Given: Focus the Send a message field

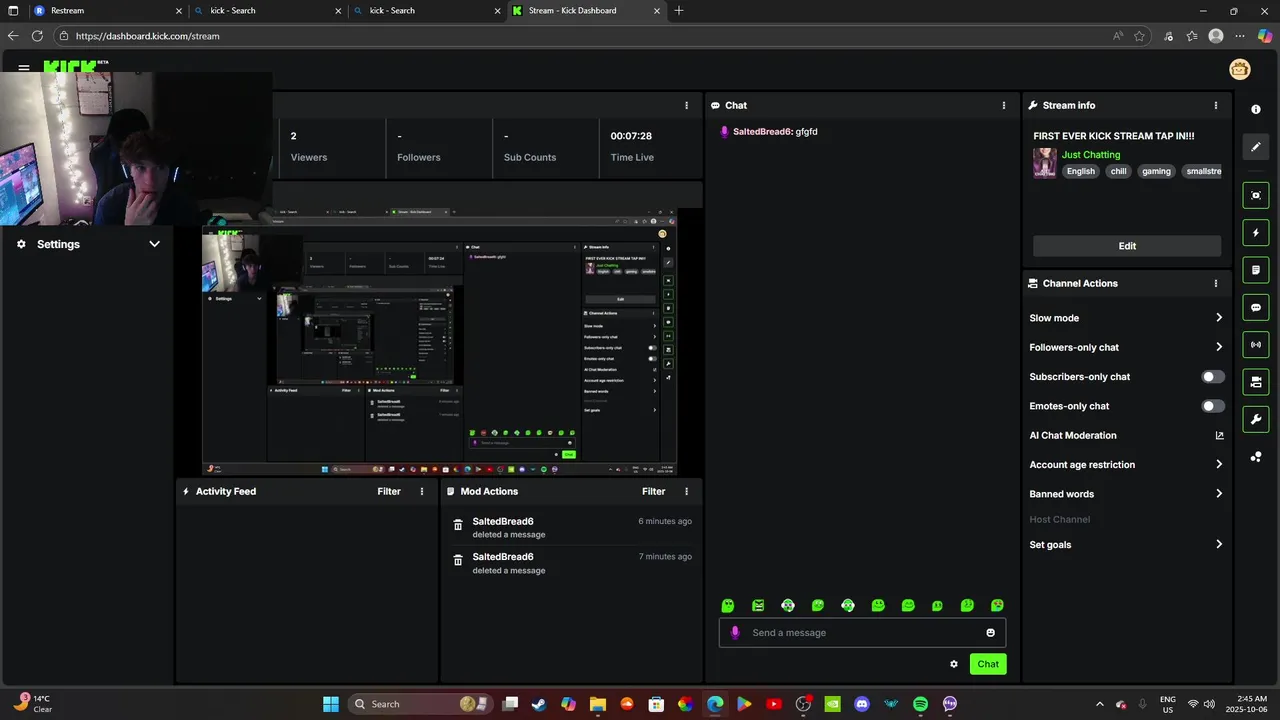Looking at the screenshot, I should [862, 632].
